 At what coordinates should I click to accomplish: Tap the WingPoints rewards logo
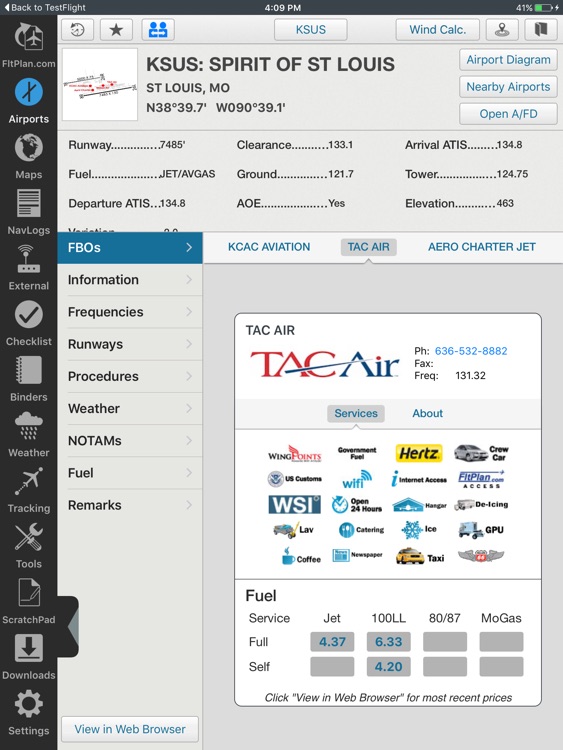[295, 453]
